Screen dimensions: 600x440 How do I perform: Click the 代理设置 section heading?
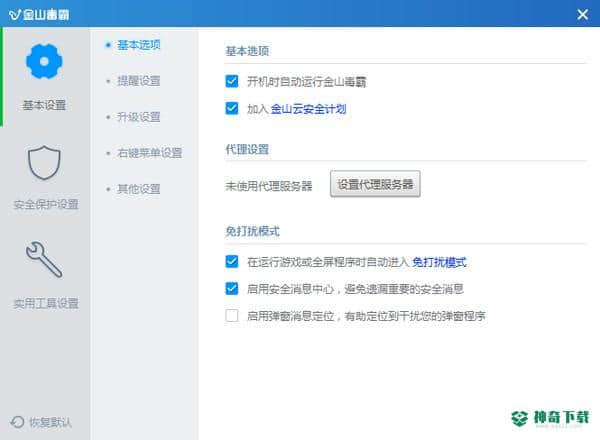click(x=247, y=149)
